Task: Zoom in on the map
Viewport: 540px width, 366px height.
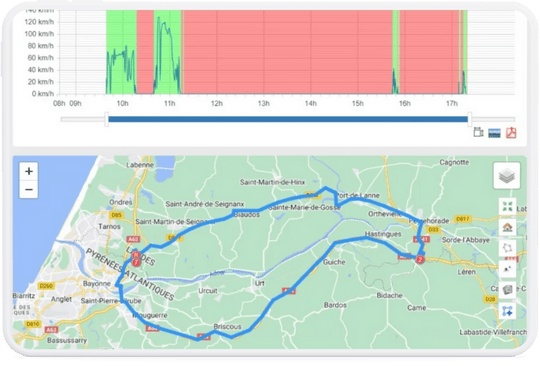Action: 29,171
